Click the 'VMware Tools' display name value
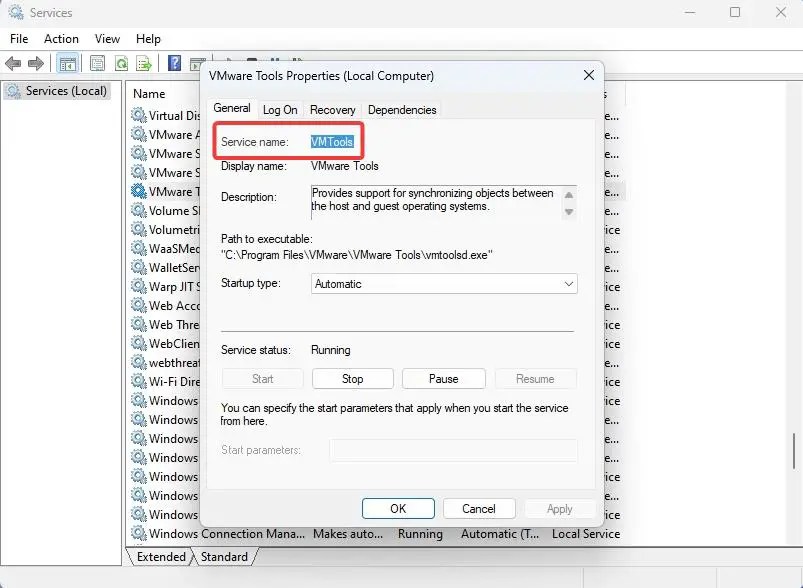Viewport: 803px width, 588px height. click(x=345, y=166)
